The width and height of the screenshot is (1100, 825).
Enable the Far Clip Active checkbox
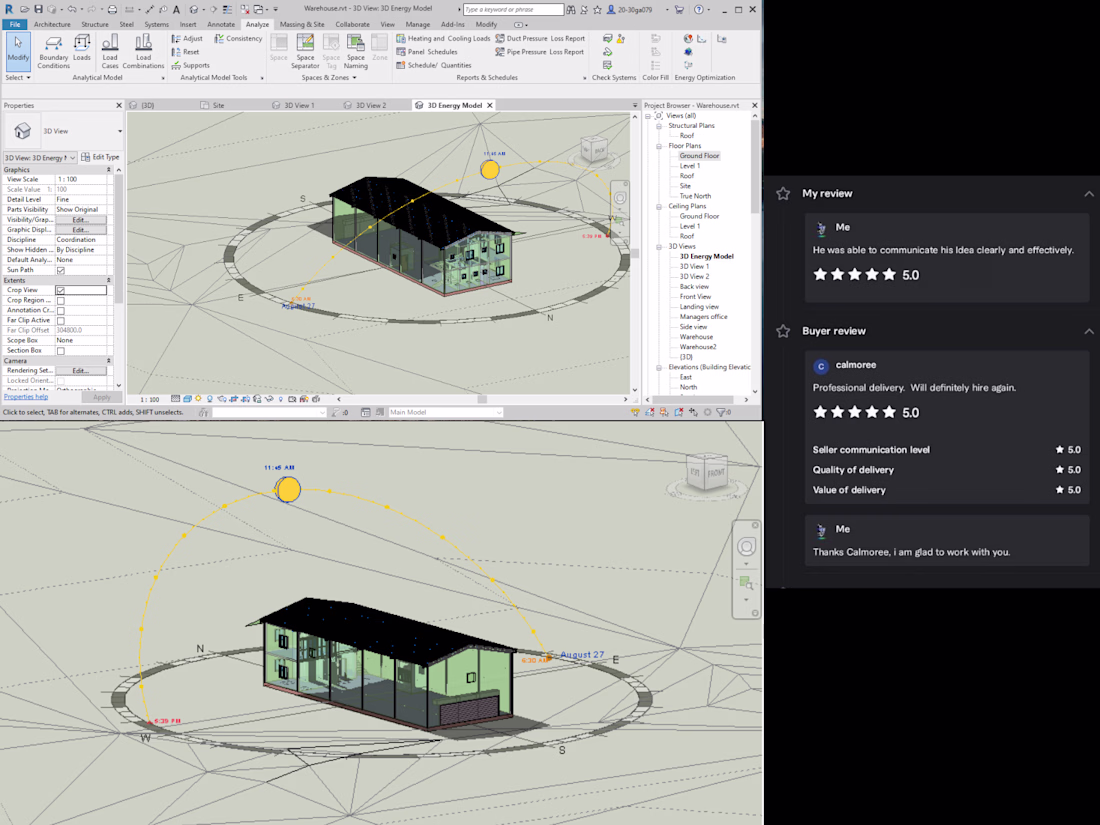(x=61, y=321)
